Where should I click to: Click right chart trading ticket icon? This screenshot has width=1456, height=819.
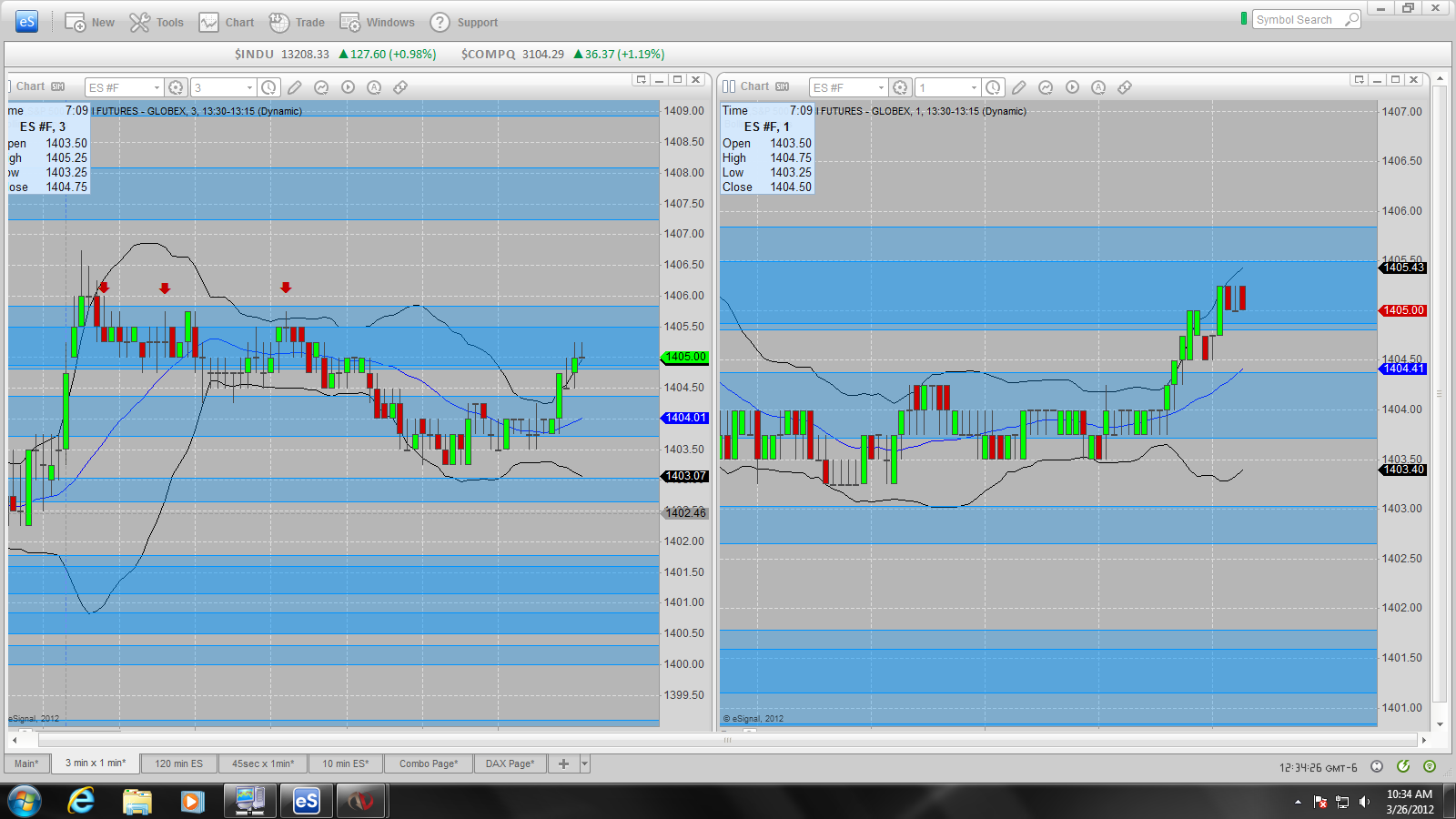click(1125, 87)
